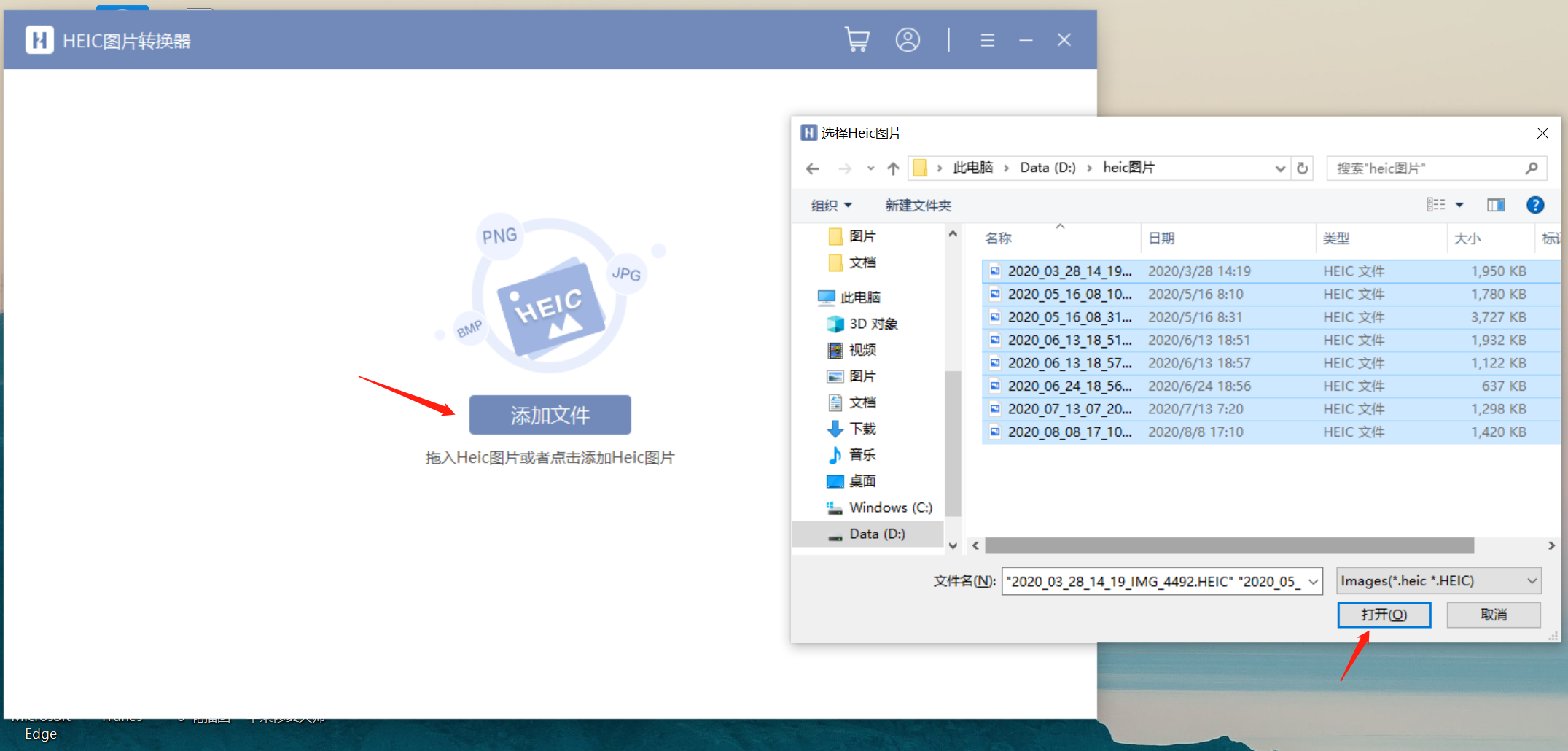Select Data (D:) in the address breadcrumb

click(1048, 168)
